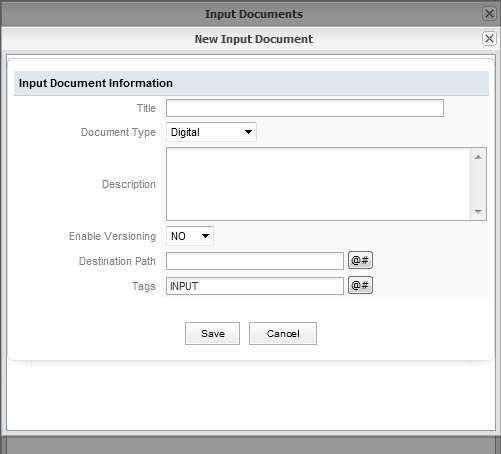Click the Description scrollbar down arrow

click(478, 211)
